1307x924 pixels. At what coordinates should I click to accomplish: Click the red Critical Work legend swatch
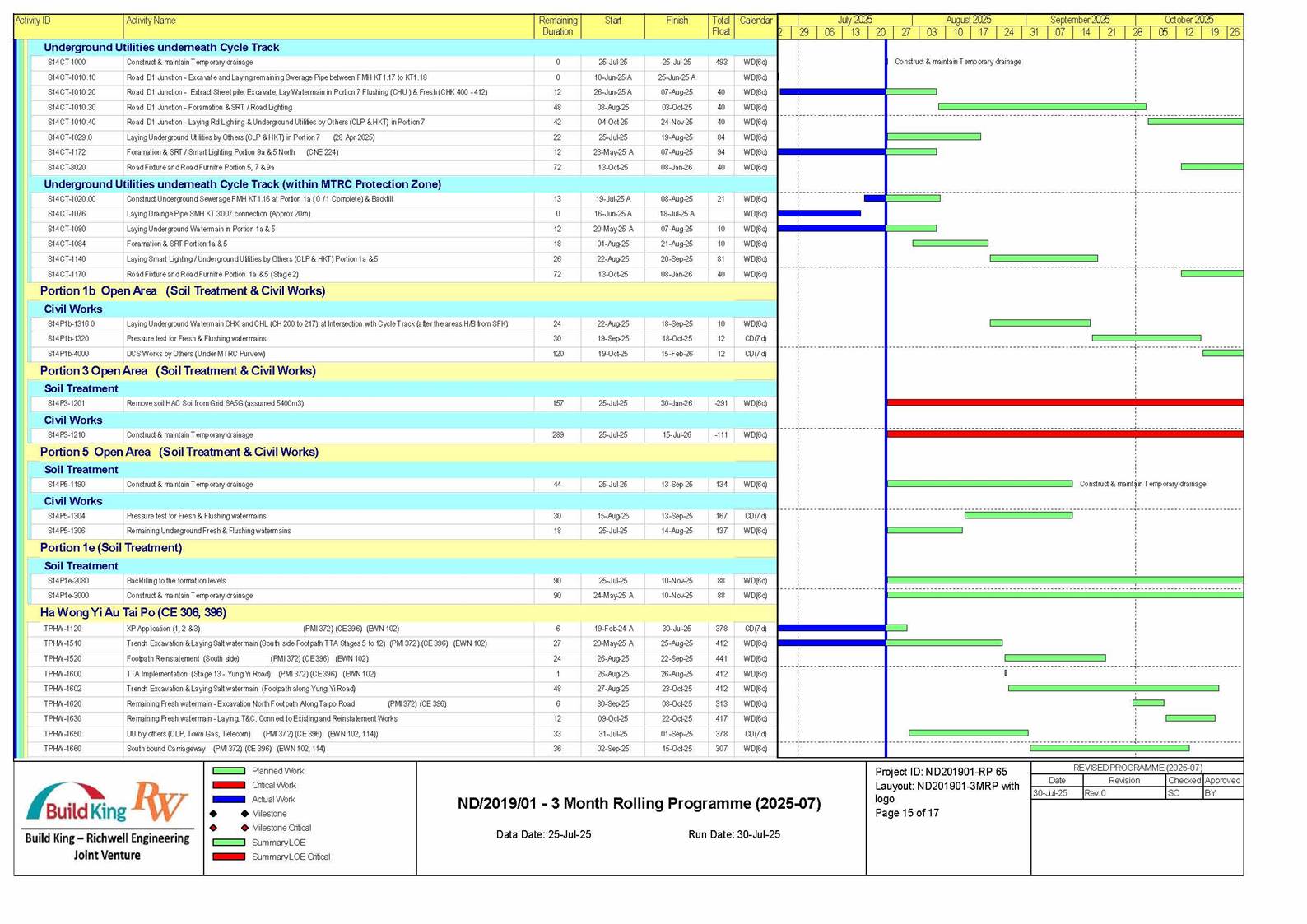[x=229, y=785]
